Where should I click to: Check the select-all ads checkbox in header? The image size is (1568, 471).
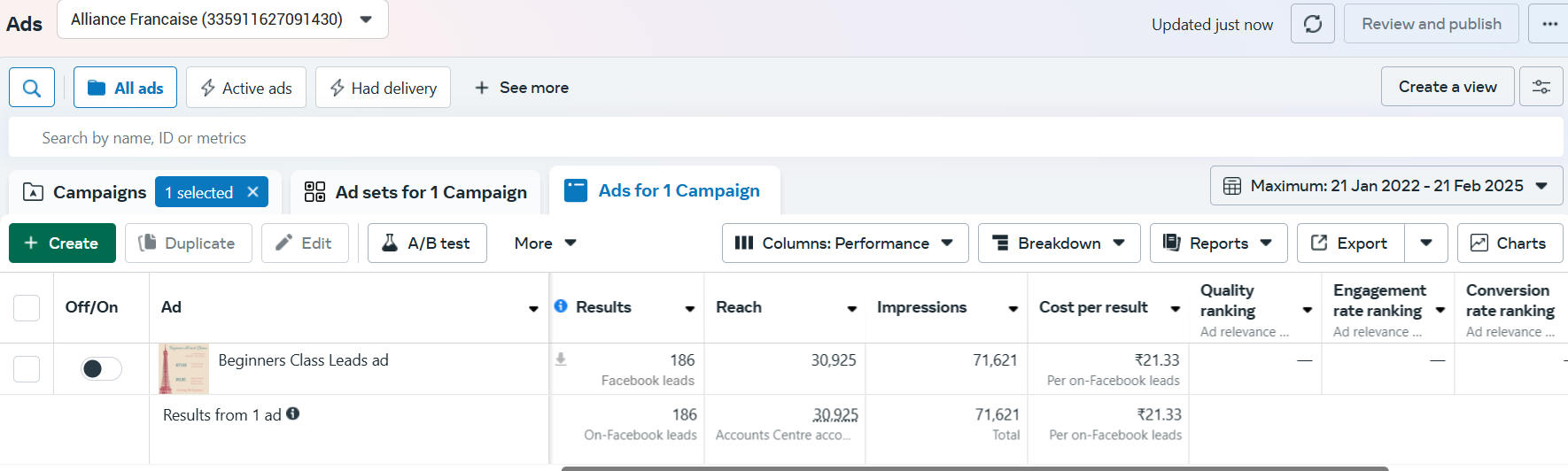[x=27, y=307]
